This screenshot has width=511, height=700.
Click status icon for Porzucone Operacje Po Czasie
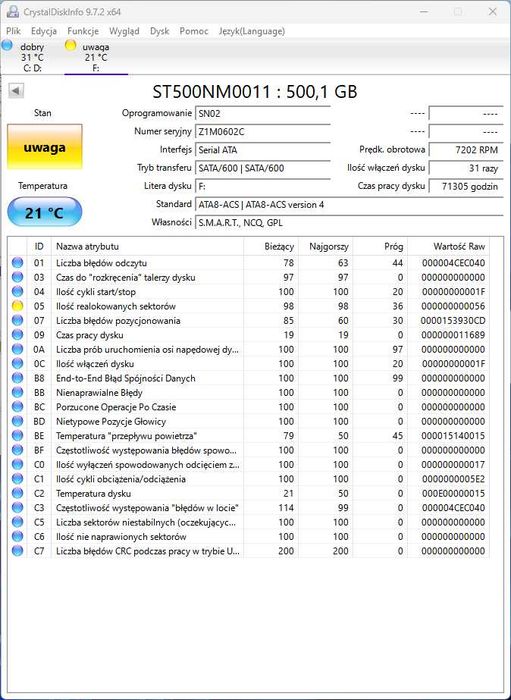tap(17, 407)
